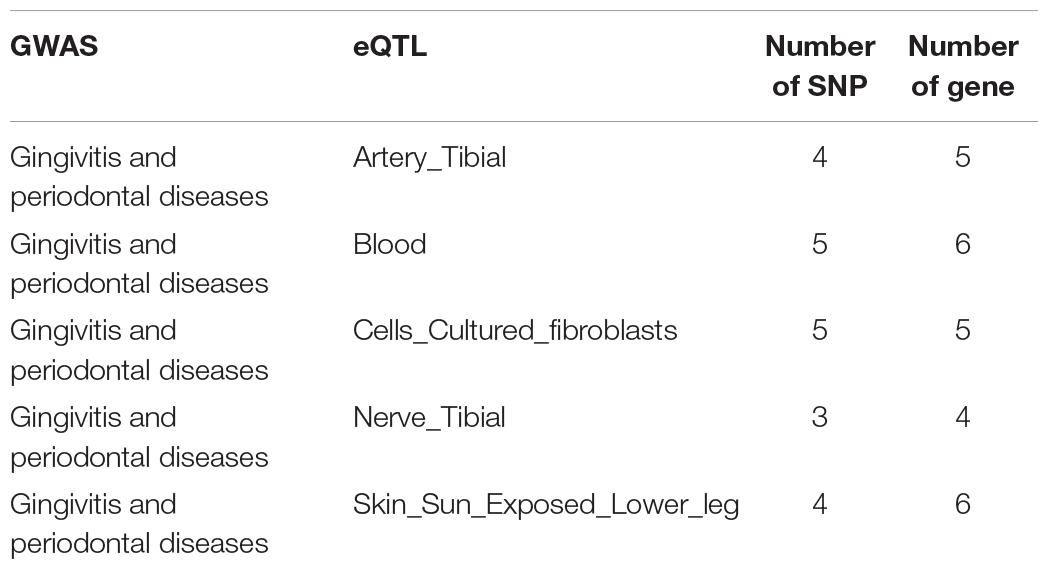Image resolution: width=1050 pixels, height=570 pixels.
Task: Click SNP count 4 for Artery_Tibial
Action: (820, 157)
